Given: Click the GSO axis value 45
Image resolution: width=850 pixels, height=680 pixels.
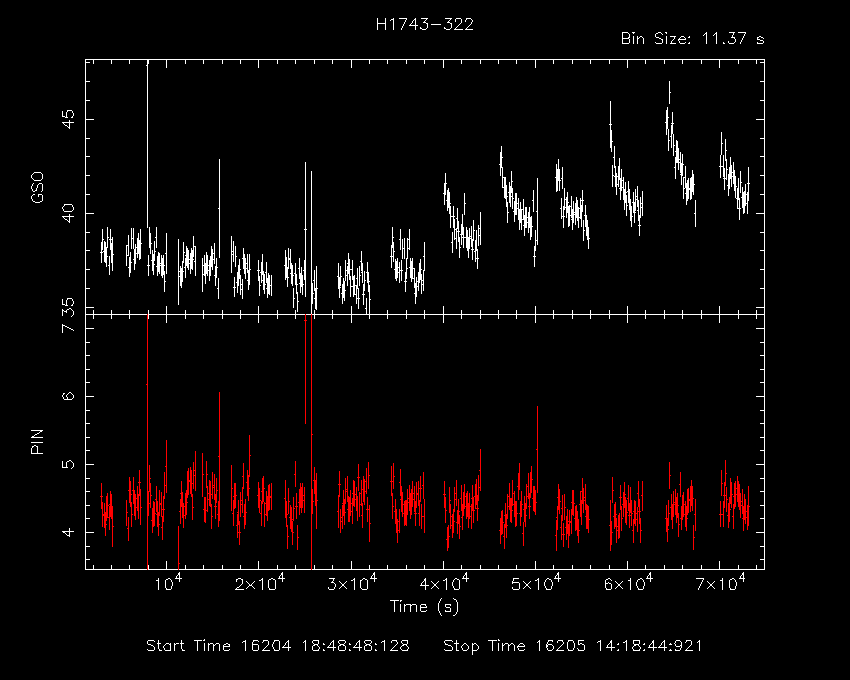Looking at the screenshot, I should coord(68,120).
